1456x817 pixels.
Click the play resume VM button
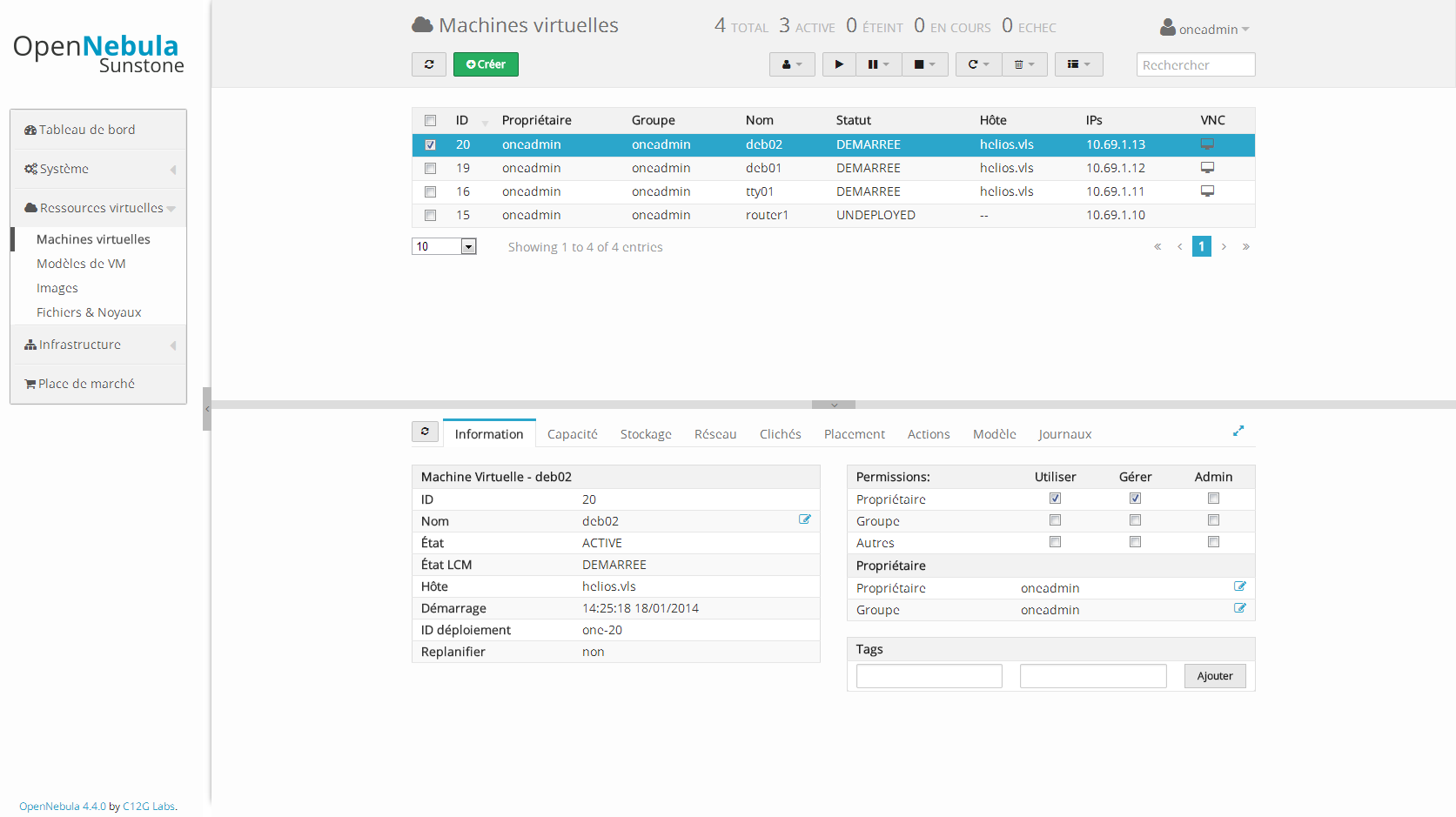[x=839, y=64]
